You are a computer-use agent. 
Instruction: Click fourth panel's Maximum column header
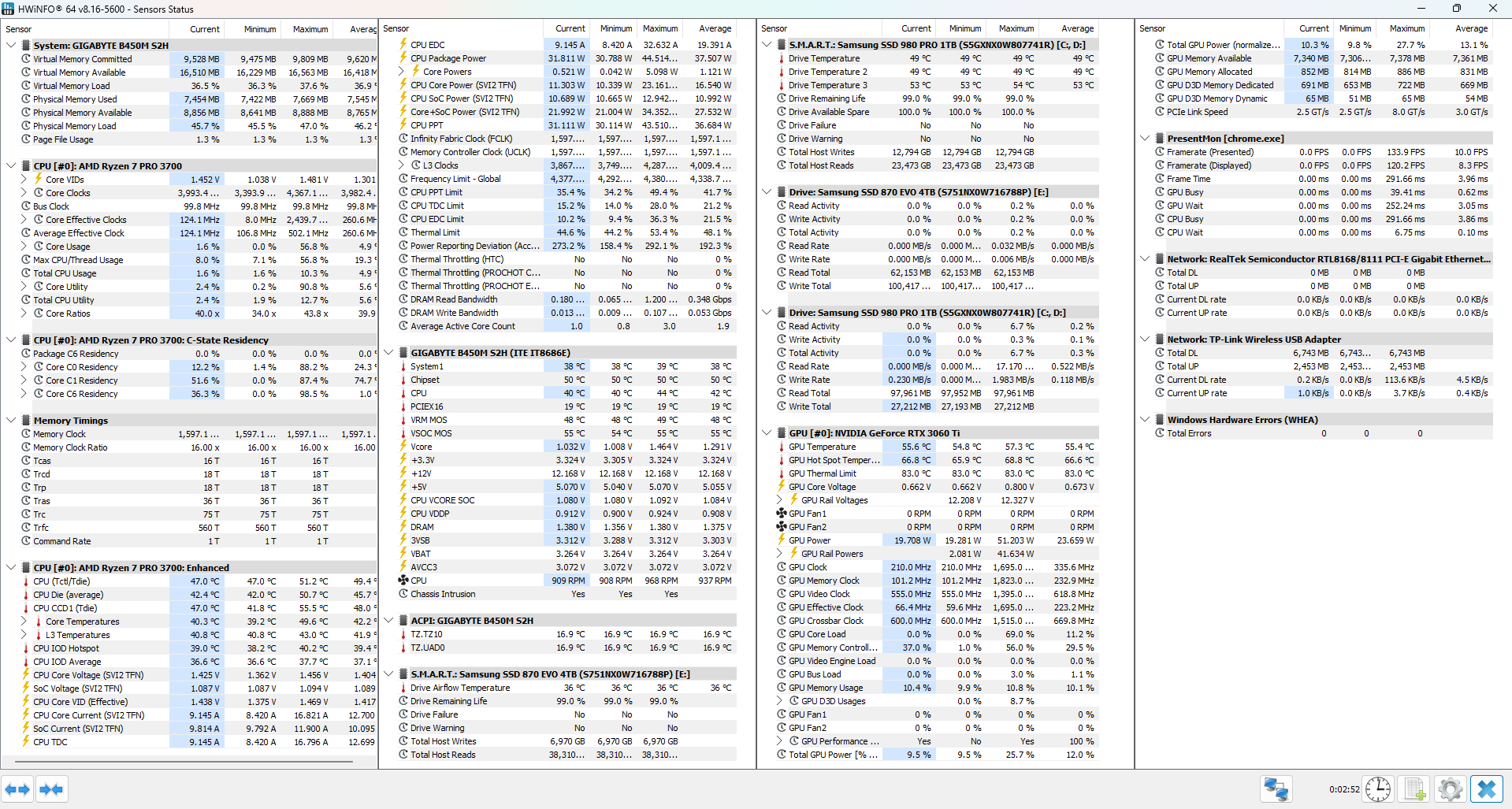click(1402, 28)
